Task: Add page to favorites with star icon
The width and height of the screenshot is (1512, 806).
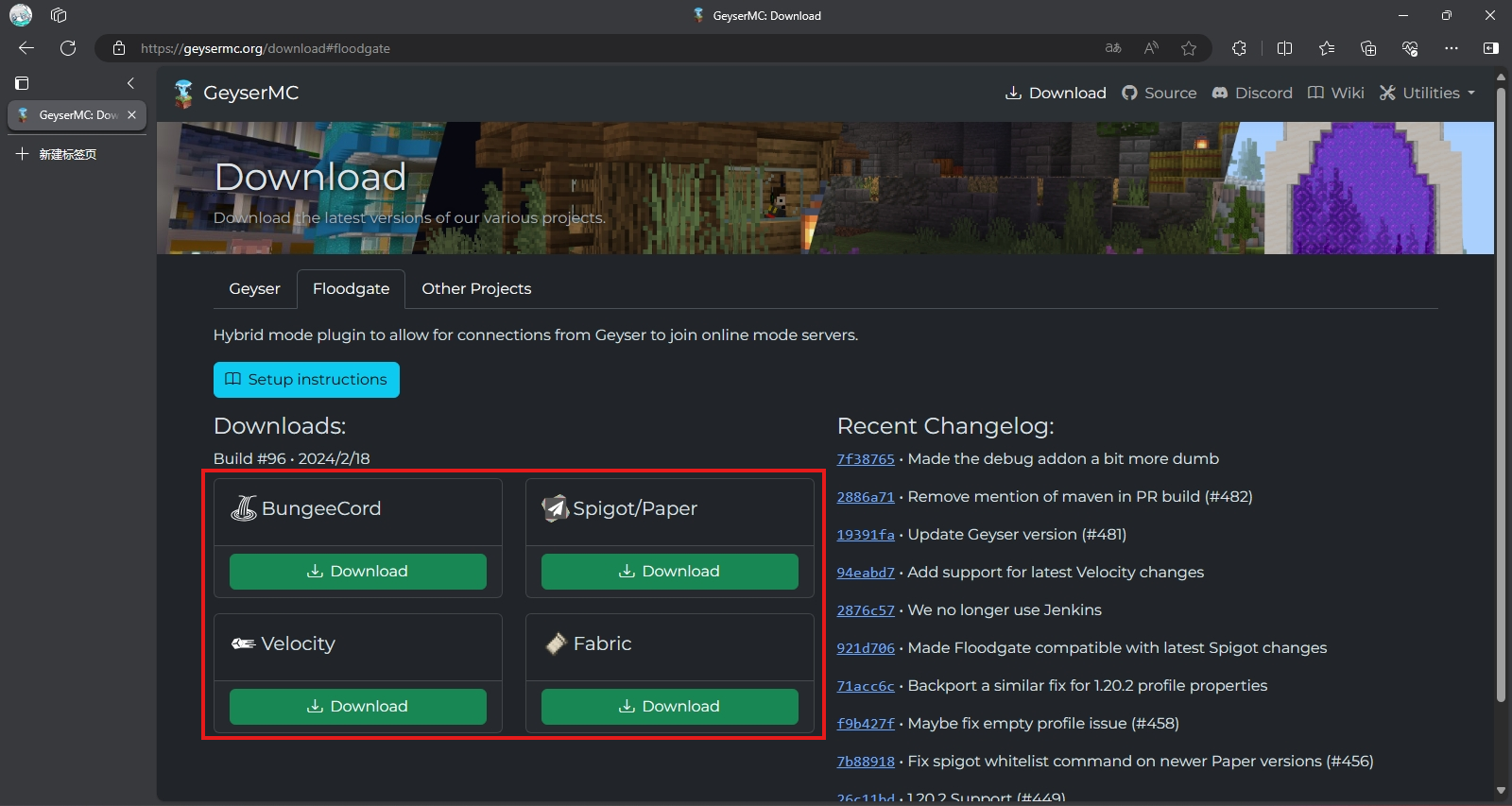Action: (x=1189, y=48)
